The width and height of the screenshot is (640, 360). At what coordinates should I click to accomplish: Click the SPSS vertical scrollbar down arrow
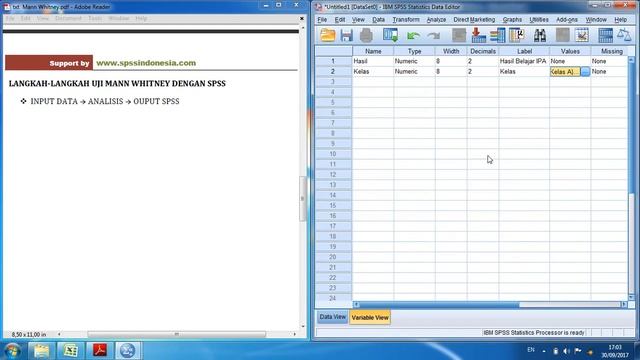[631, 297]
